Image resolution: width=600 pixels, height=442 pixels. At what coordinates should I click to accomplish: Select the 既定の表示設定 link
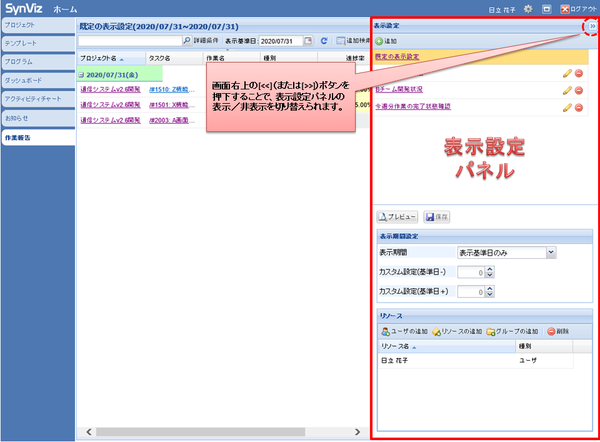coord(397,57)
